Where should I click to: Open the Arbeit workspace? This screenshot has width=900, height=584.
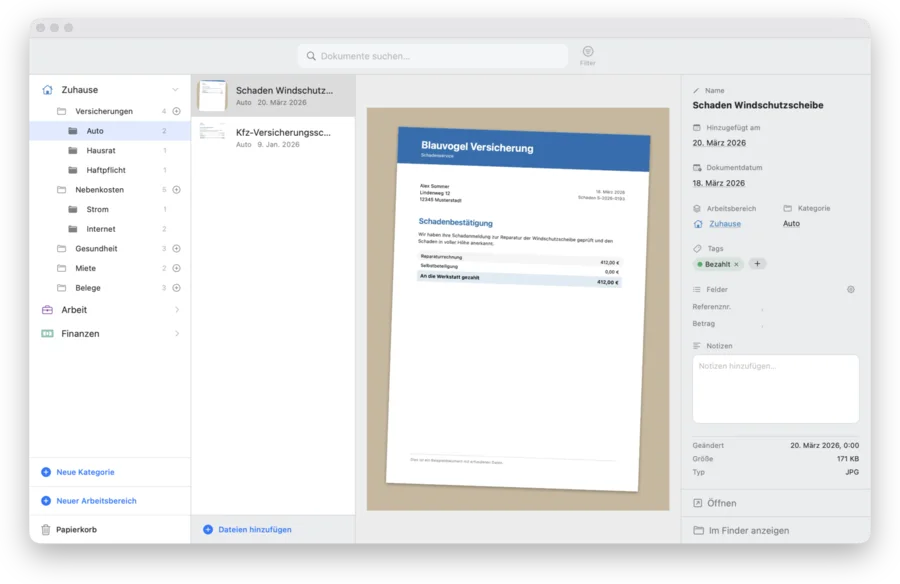point(110,310)
